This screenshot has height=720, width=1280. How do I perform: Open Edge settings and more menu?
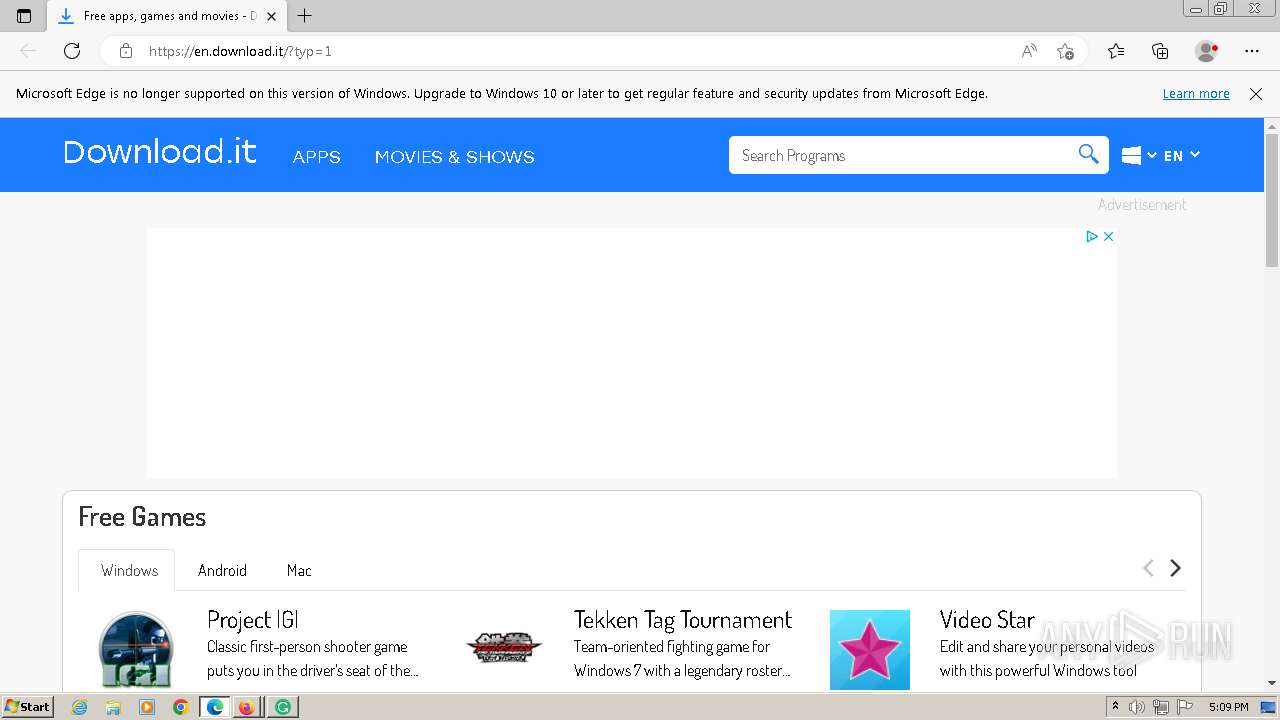pyautogui.click(x=1252, y=51)
